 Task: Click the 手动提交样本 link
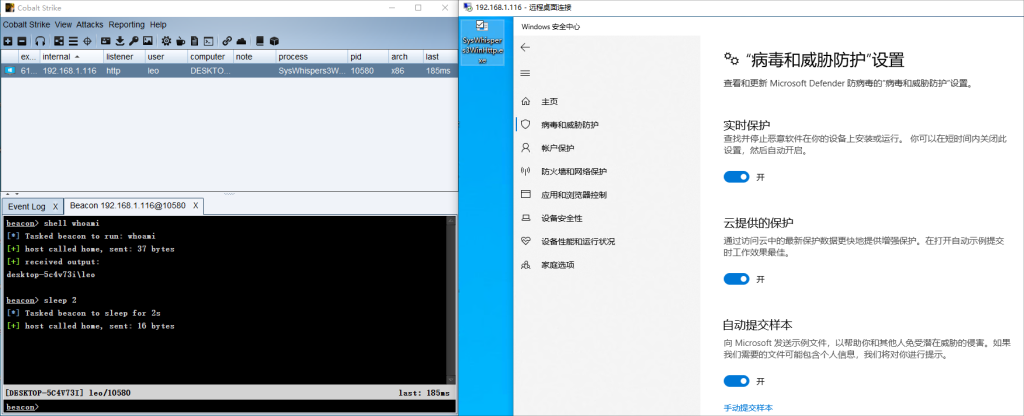point(748,408)
